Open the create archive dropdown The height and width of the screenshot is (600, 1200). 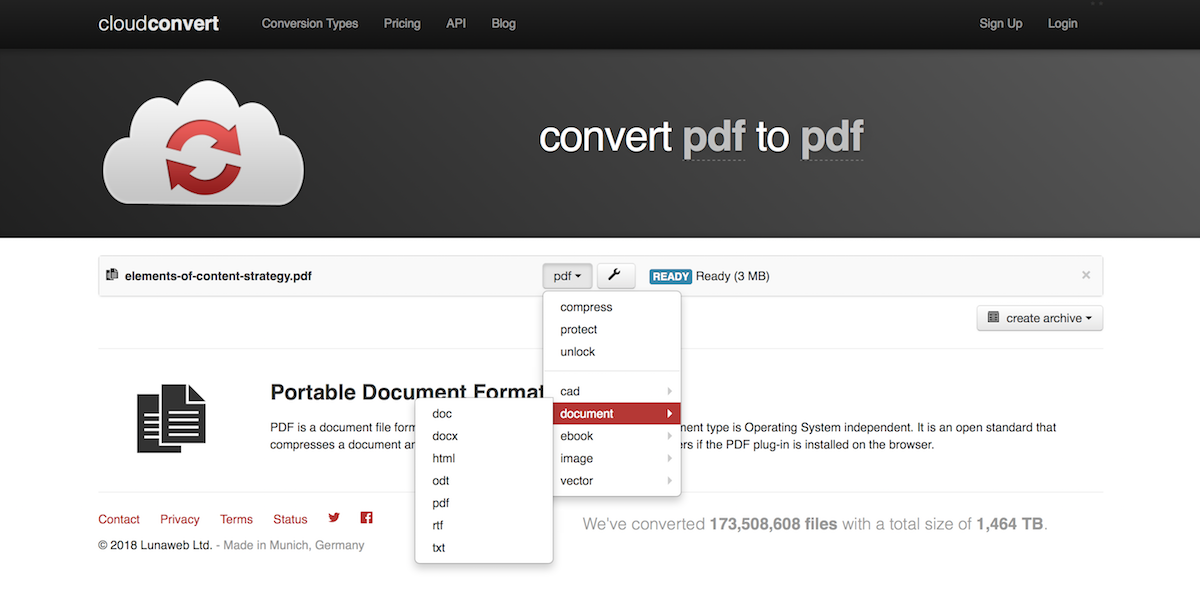[x=1040, y=318]
